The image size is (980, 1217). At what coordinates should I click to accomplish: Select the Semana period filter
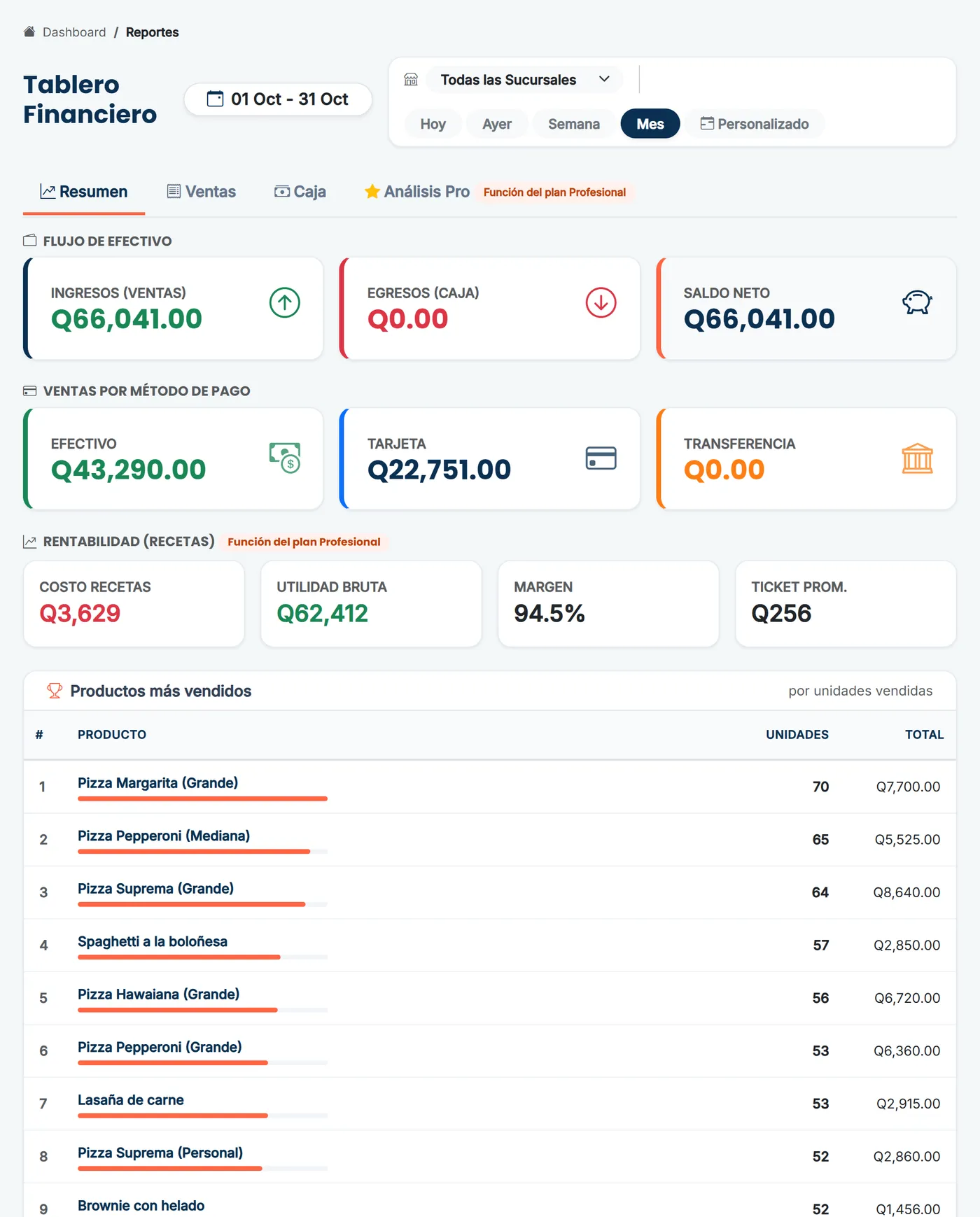pos(574,124)
